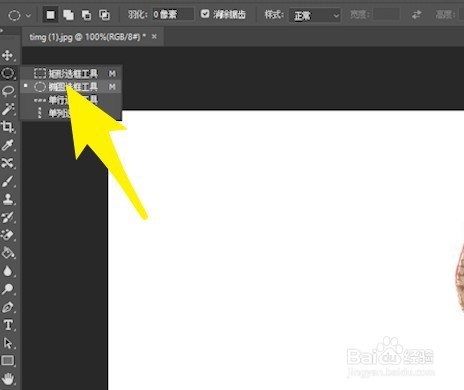Screen dimensions: 464x390
Task: Choose Single Row Marquee tool in flyout
Action: (71, 100)
